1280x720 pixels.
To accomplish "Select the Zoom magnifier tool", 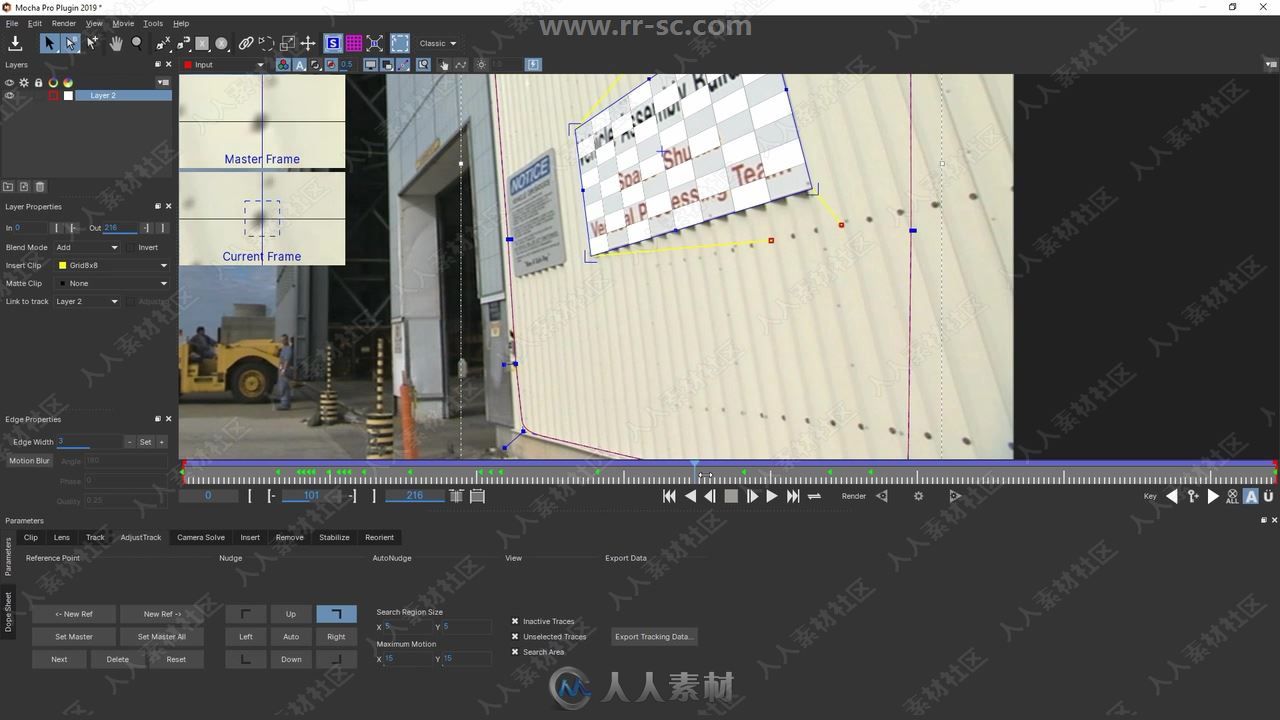I will click(x=137, y=43).
